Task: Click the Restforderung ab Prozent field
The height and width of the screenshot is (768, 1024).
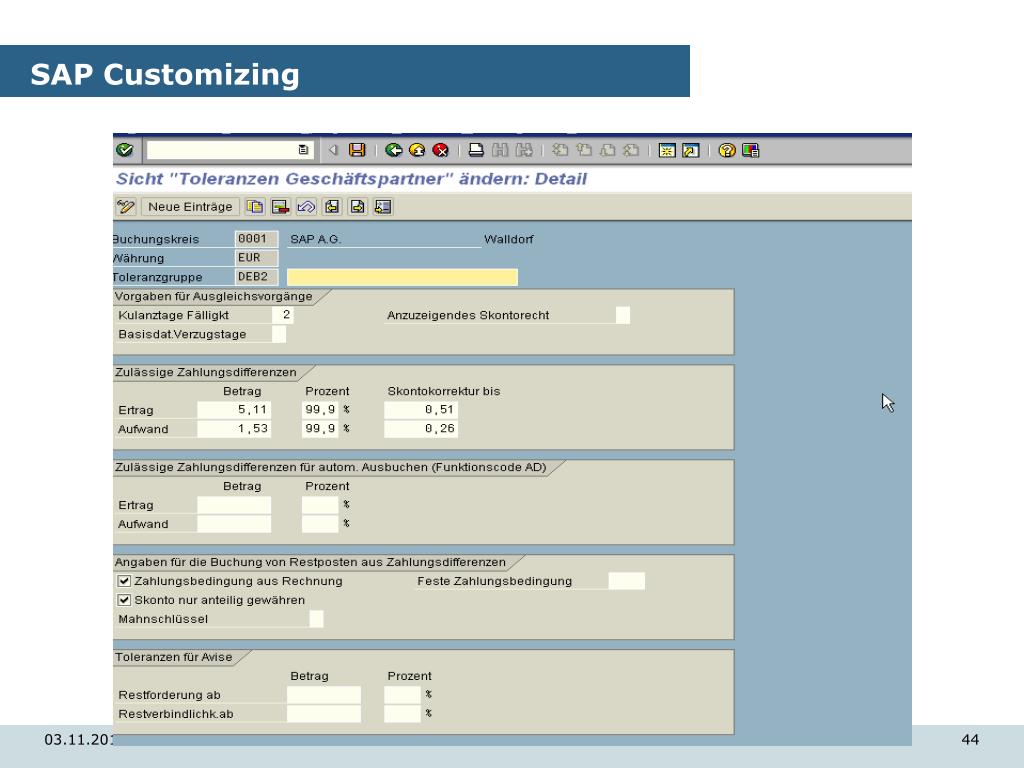Action: pyautogui.click(x=402, y=694)
